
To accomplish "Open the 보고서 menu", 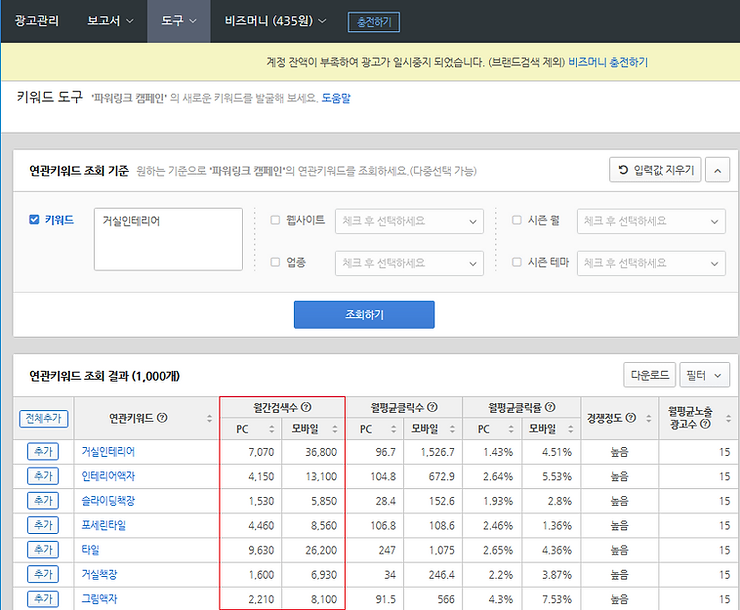I will (x=110, y=21).
